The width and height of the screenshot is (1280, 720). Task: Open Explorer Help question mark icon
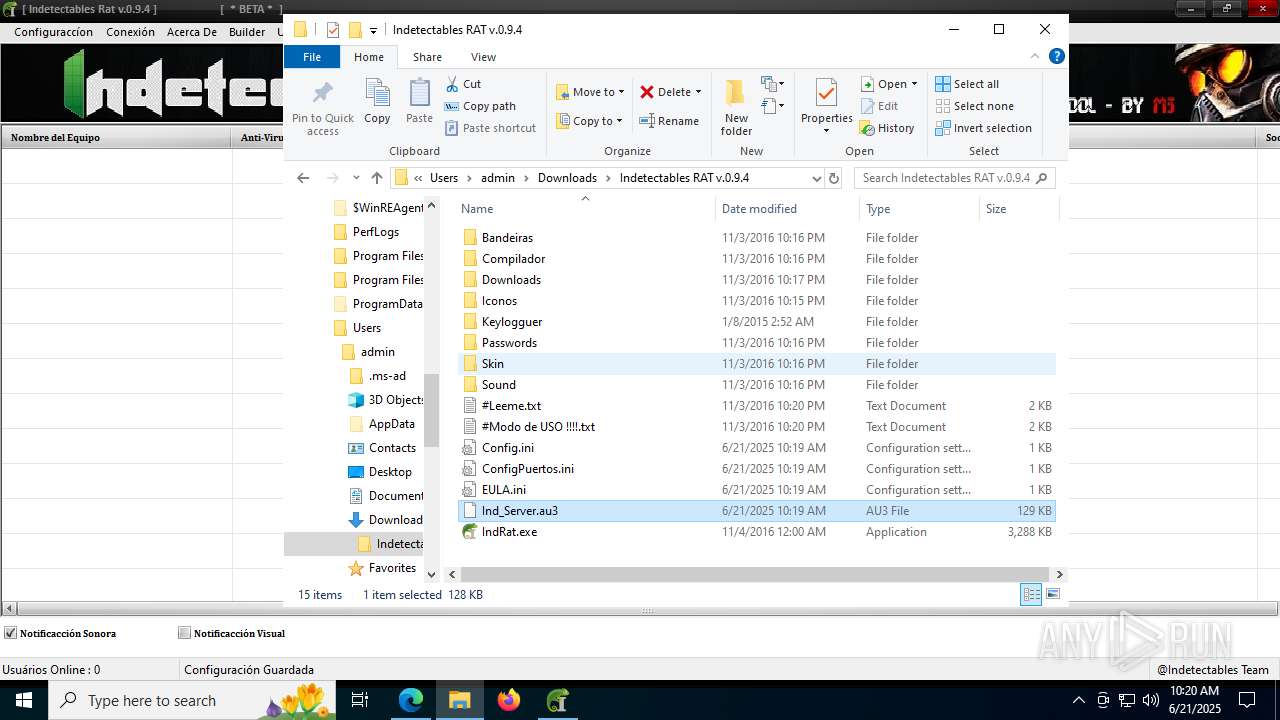[1056, 56]
